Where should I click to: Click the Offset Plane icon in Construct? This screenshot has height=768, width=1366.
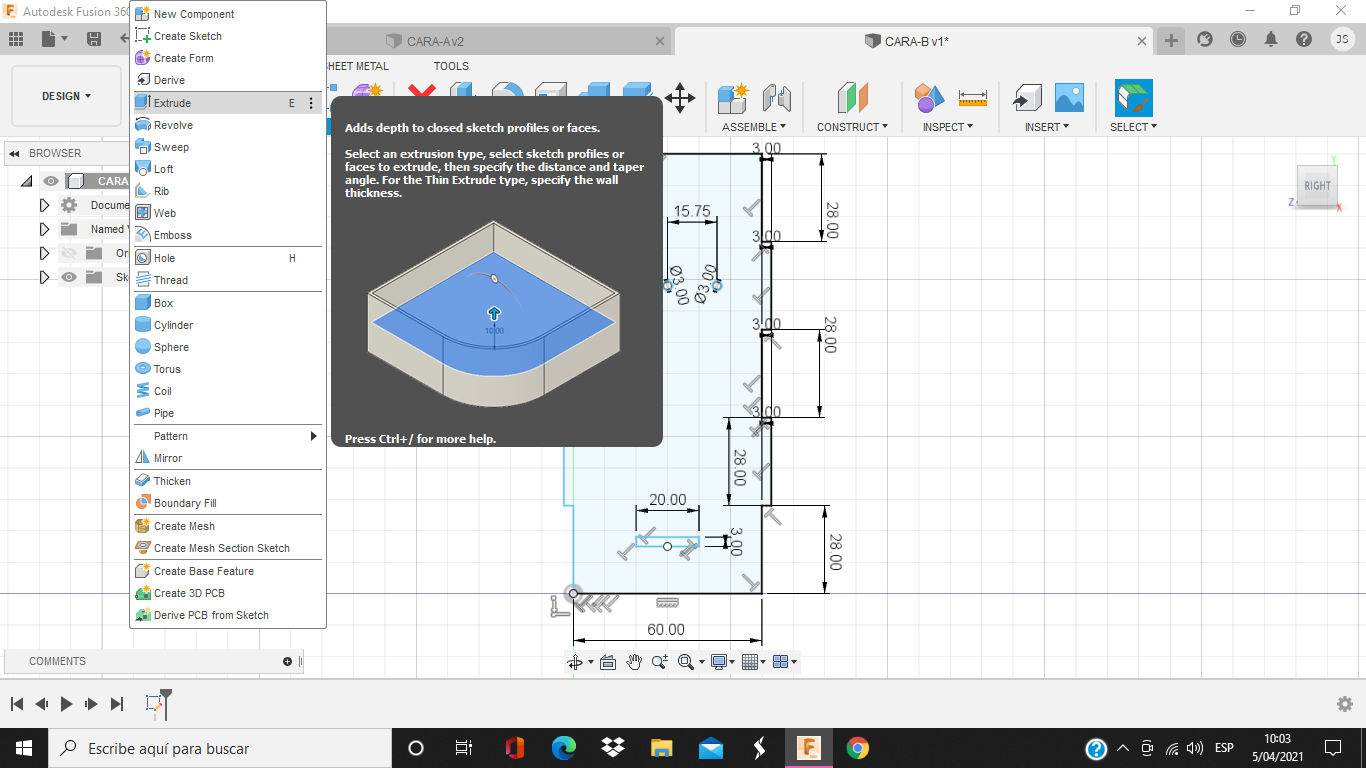tap(853, 98)
